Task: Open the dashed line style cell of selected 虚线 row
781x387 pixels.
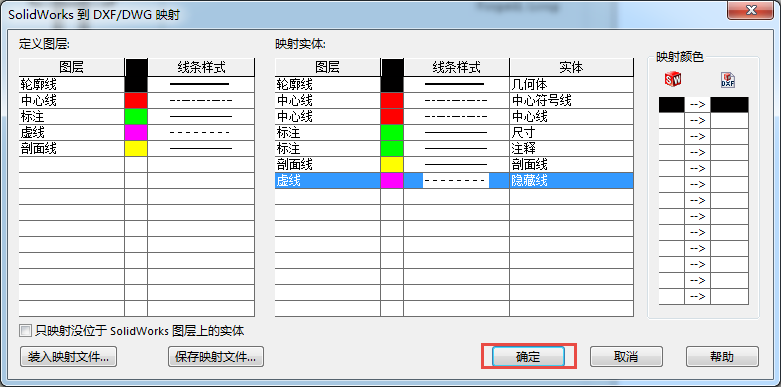Action: point(456,181)
